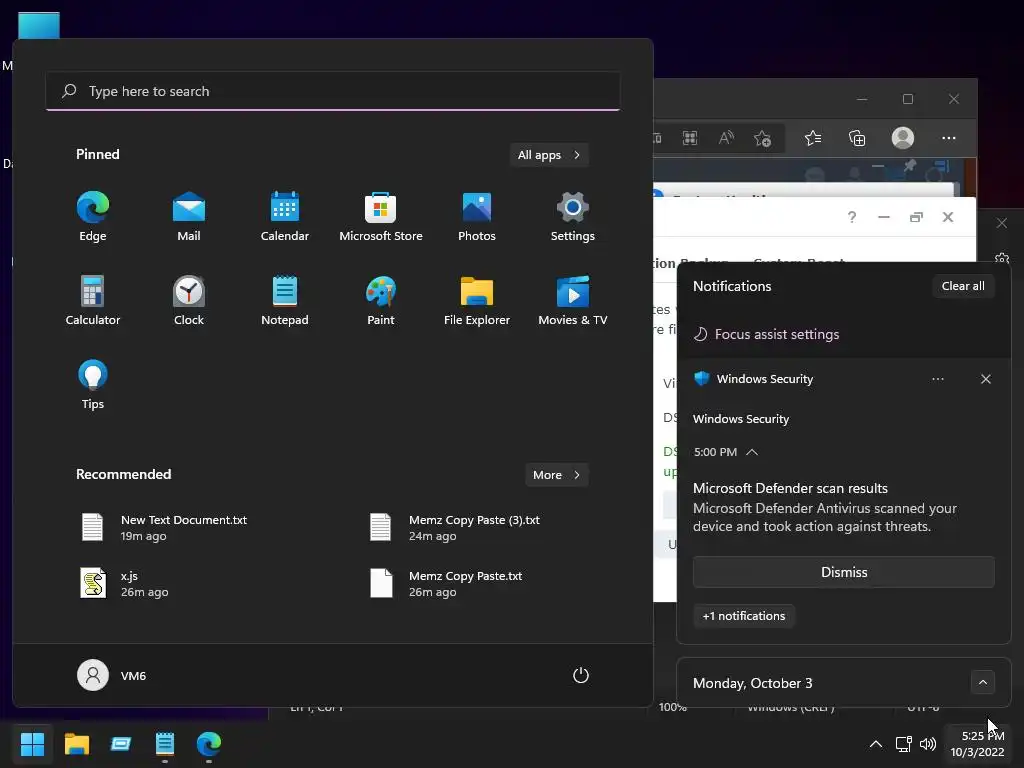Viewport: 1024px width, 768px height.
Task: Open Focus assist settings
Action: click(767, 334)
